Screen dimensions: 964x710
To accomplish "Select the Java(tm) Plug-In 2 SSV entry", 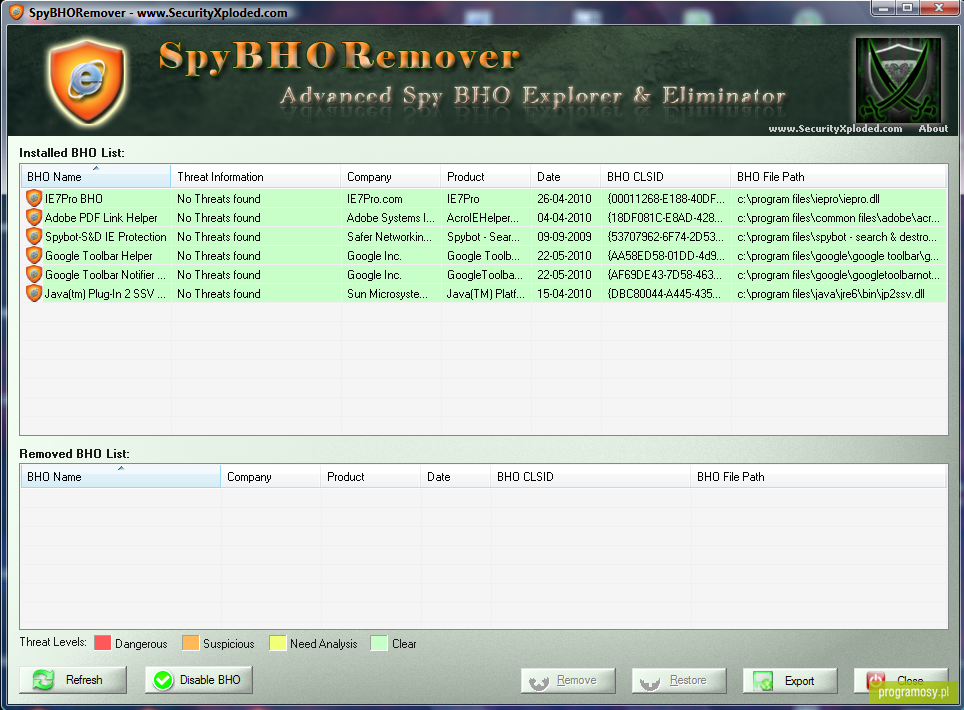I will tap(105, 294).
